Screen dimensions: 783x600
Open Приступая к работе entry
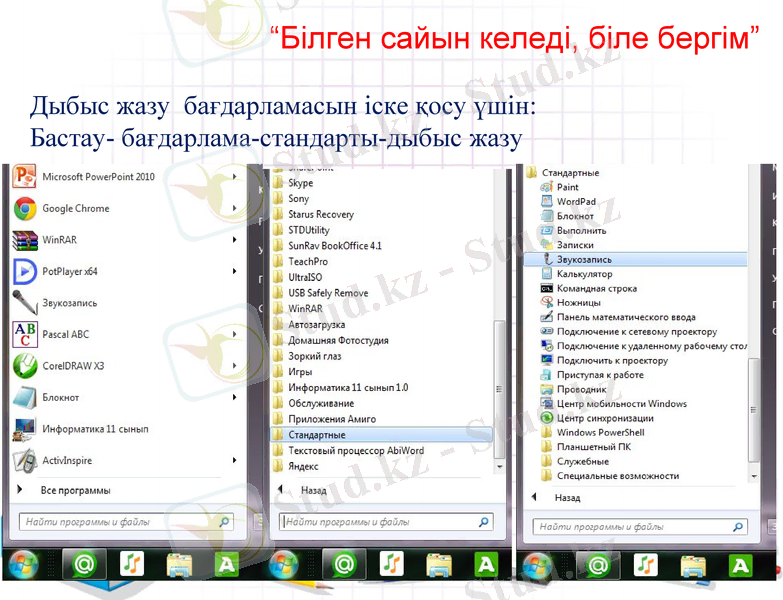[593, 375]
